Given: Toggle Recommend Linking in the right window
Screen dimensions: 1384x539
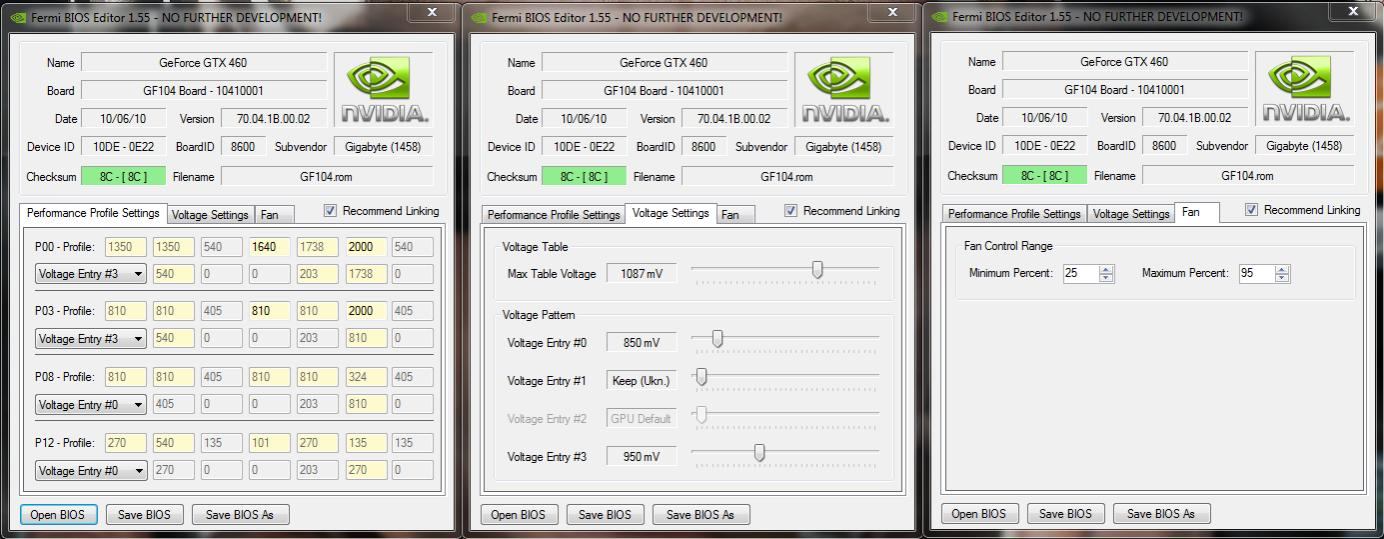Looking at the screenshot, I should [x=1252, y=210].
